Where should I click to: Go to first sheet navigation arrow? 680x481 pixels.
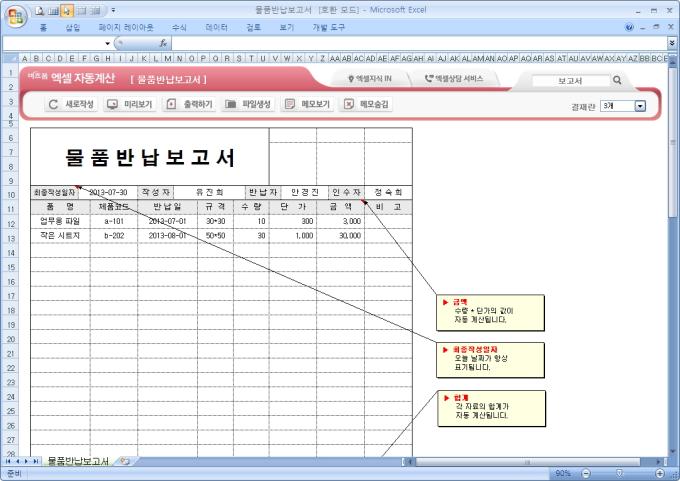[8, 461]
